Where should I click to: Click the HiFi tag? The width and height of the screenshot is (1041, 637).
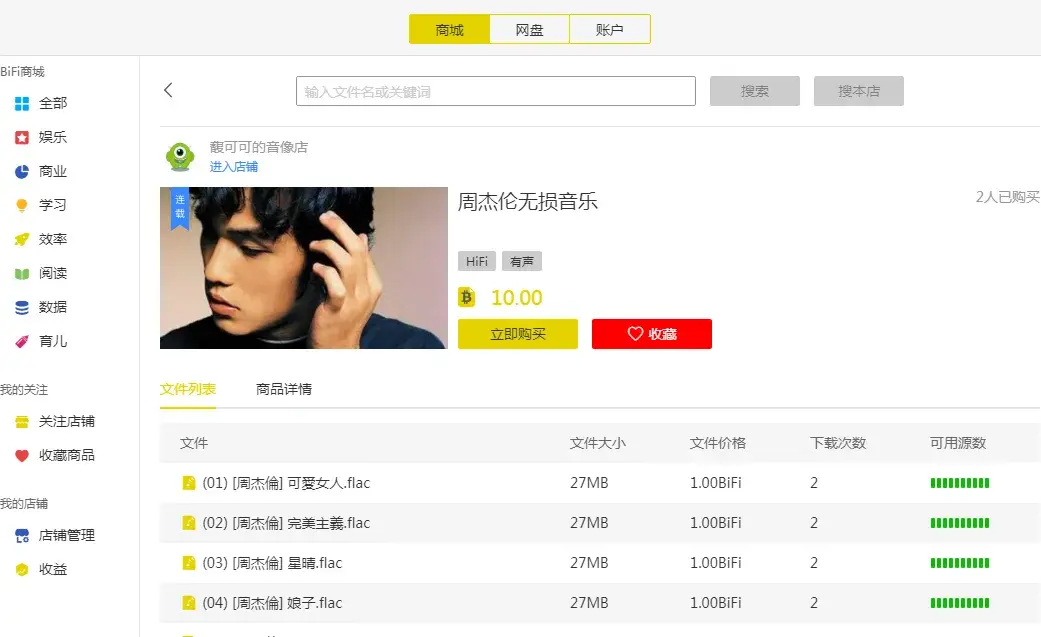[477, 261]
